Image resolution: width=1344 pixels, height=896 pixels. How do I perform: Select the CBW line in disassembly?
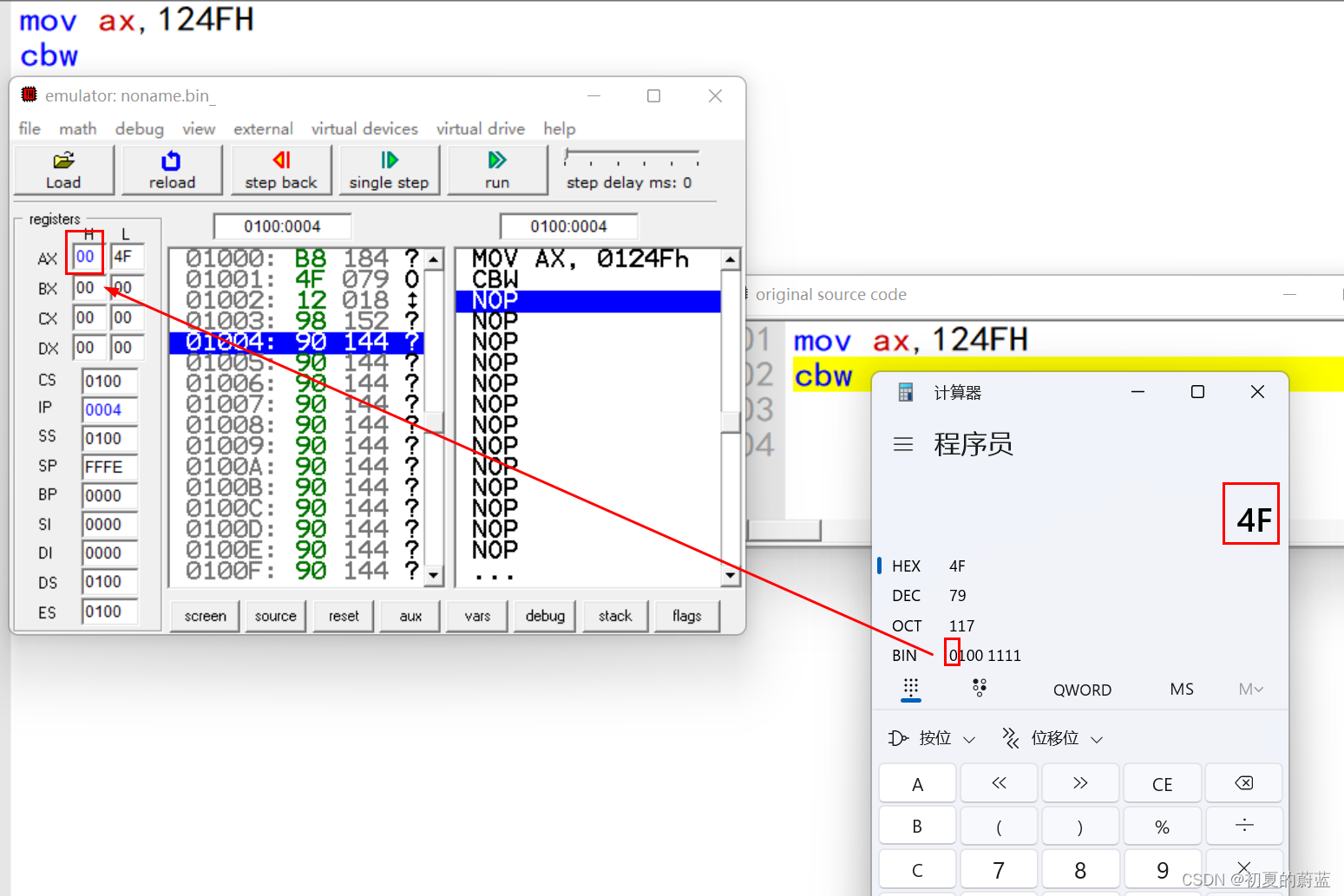[588, 279]
